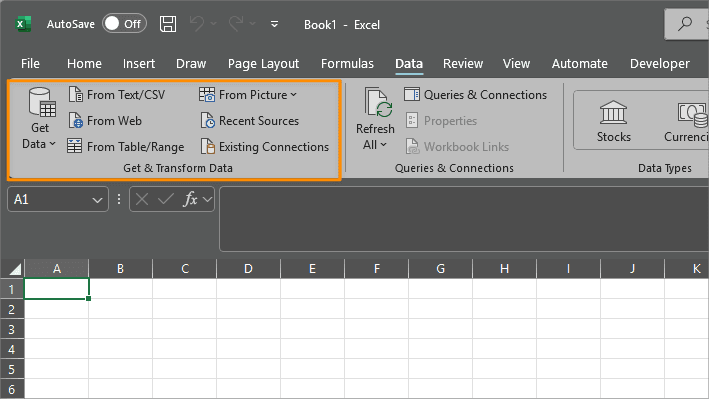Open the redo history dropdown arrow

(253, 24)
